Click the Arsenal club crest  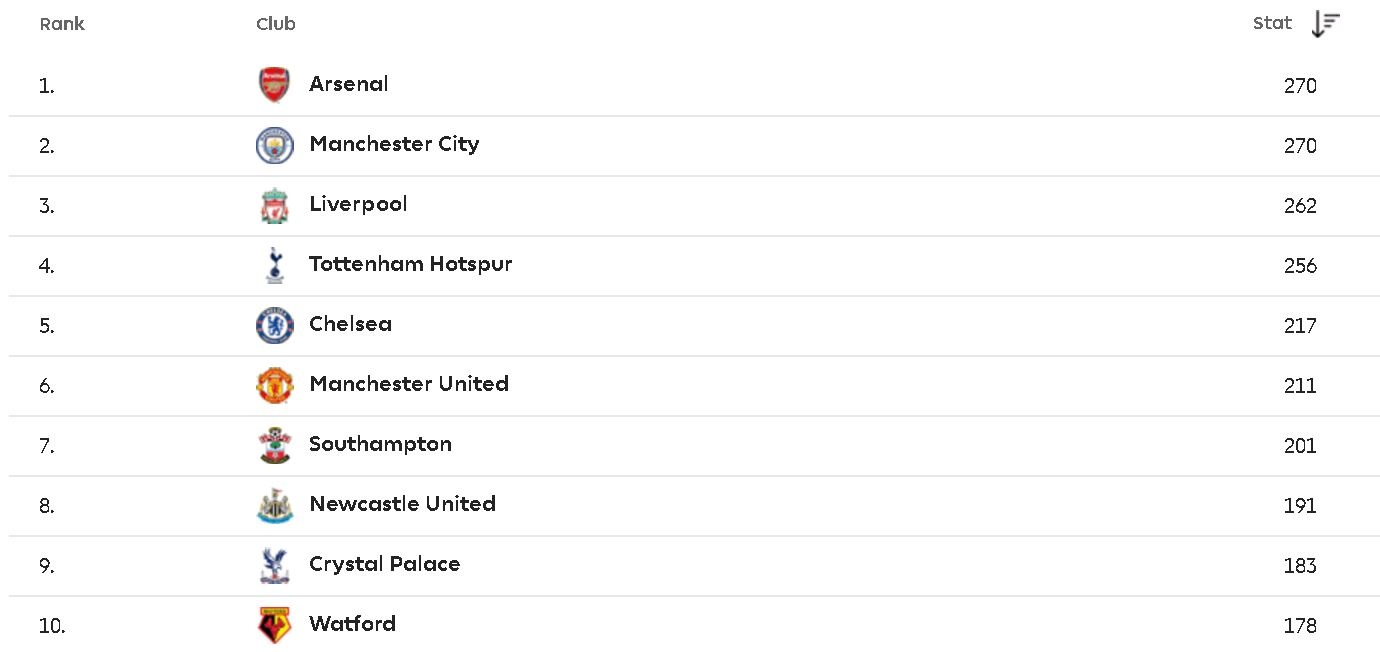click(273, 84)
